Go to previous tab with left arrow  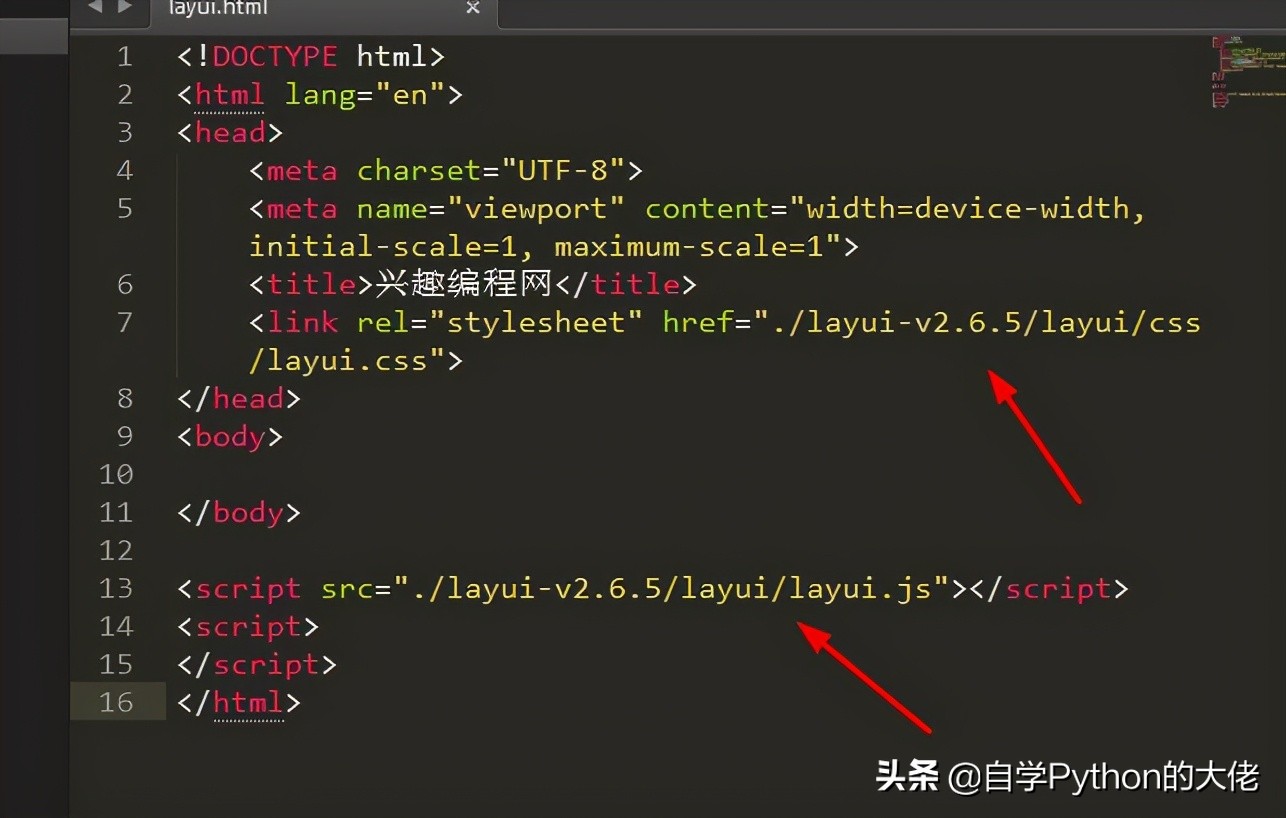pos(95,7)
